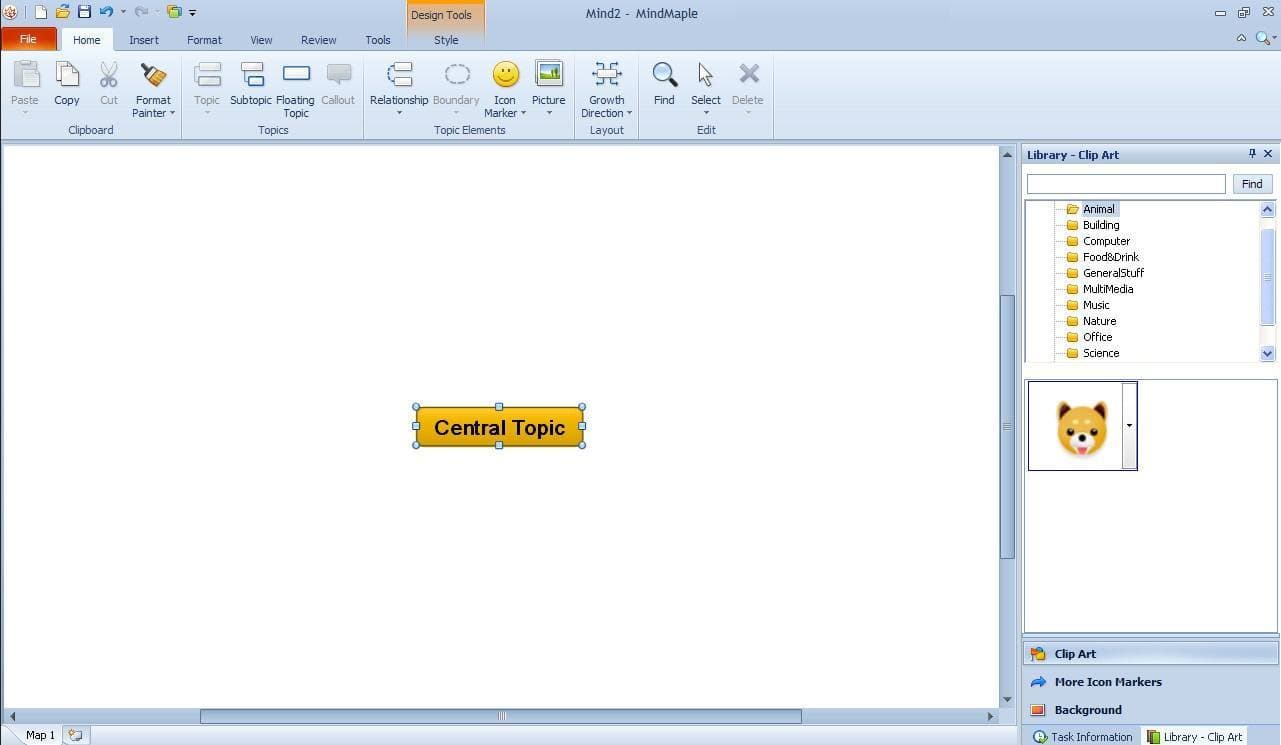The width and height of the screenshot is (1281, 745).
Task: Insert a Floating Topic
Action: point(296,76)
